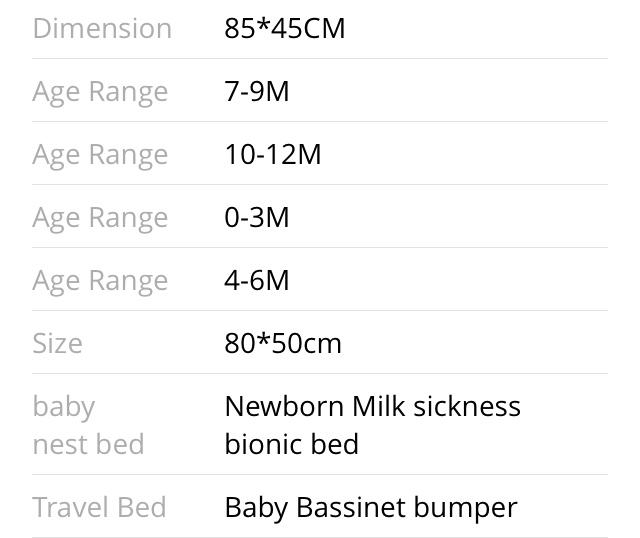Screen dimensions: 640x538
Task: Click the Dimension attribute label
Action: [x=102, y=28]
